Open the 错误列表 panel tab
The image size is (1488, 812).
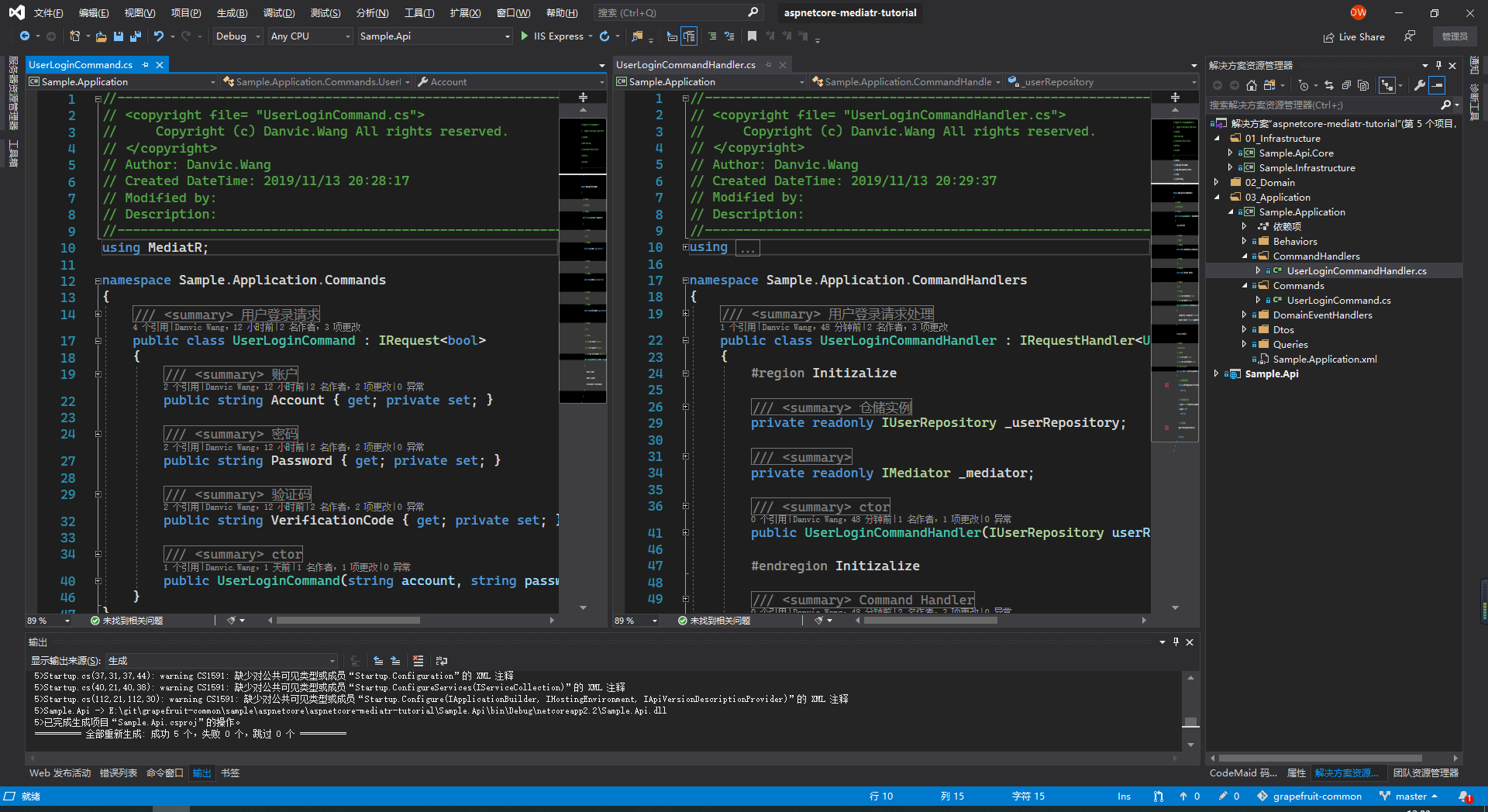click(x=119, y=773)
